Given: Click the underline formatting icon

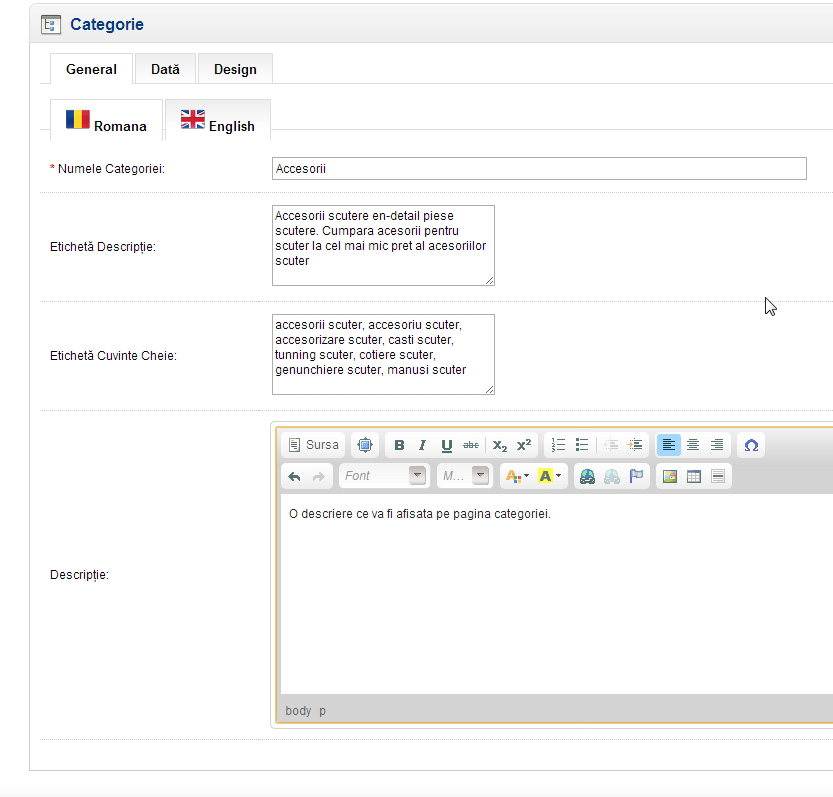Looking at the screenshot, I should pos(447,446).
